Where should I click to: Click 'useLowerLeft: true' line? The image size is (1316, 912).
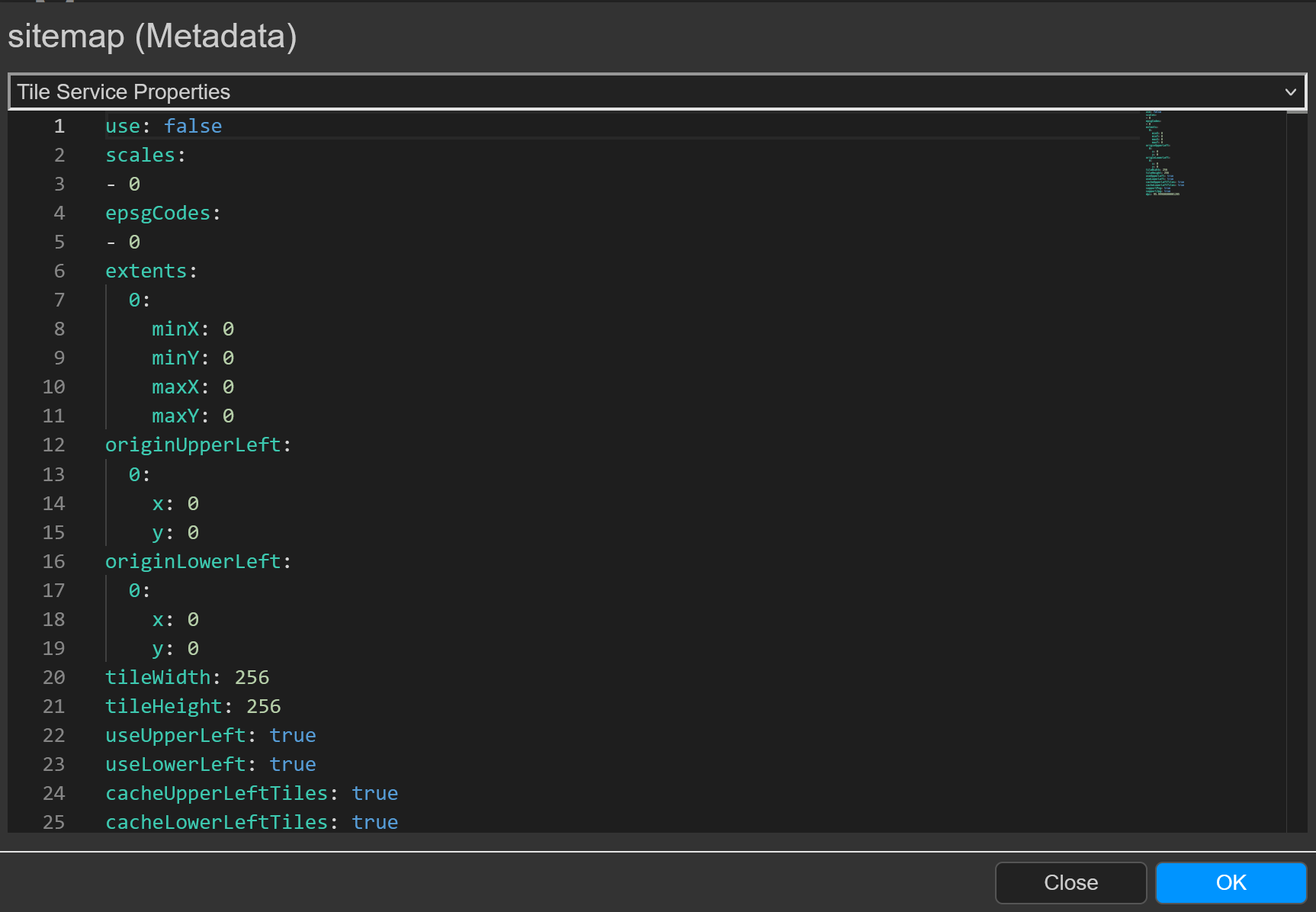pos(210,764)
